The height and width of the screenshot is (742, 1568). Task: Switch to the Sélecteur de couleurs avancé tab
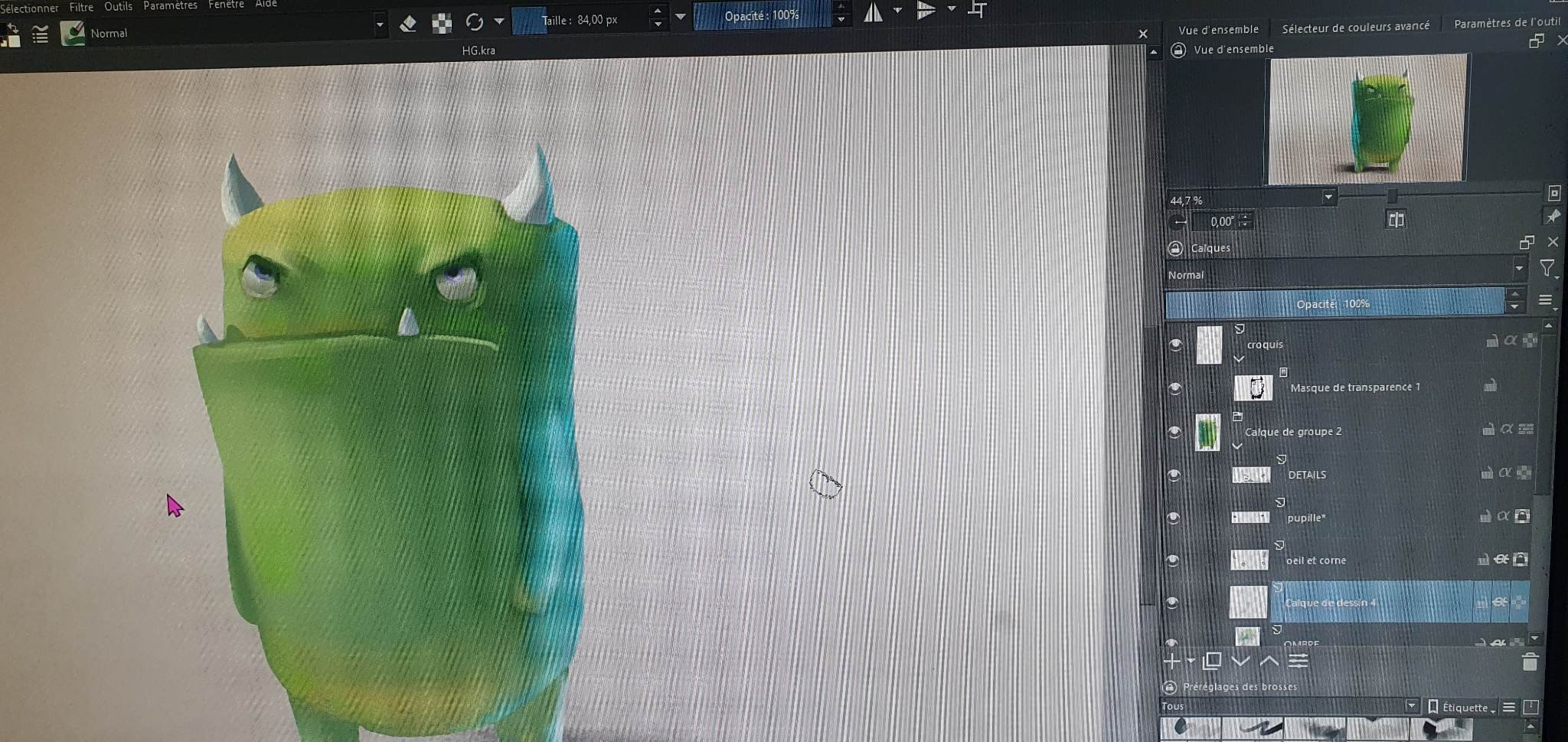coord(1355,25)
